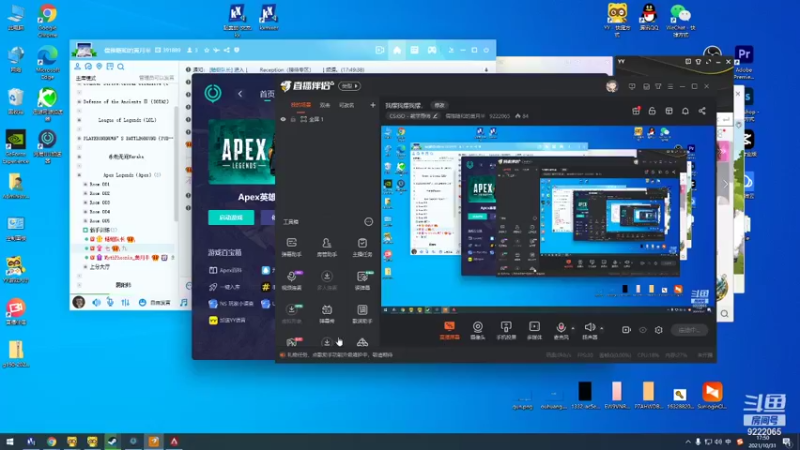Viewport: 800px width, 450px height.
Task: Open notifications bell in streaming app
Action: pyautogui.click(x=685, y=111)
